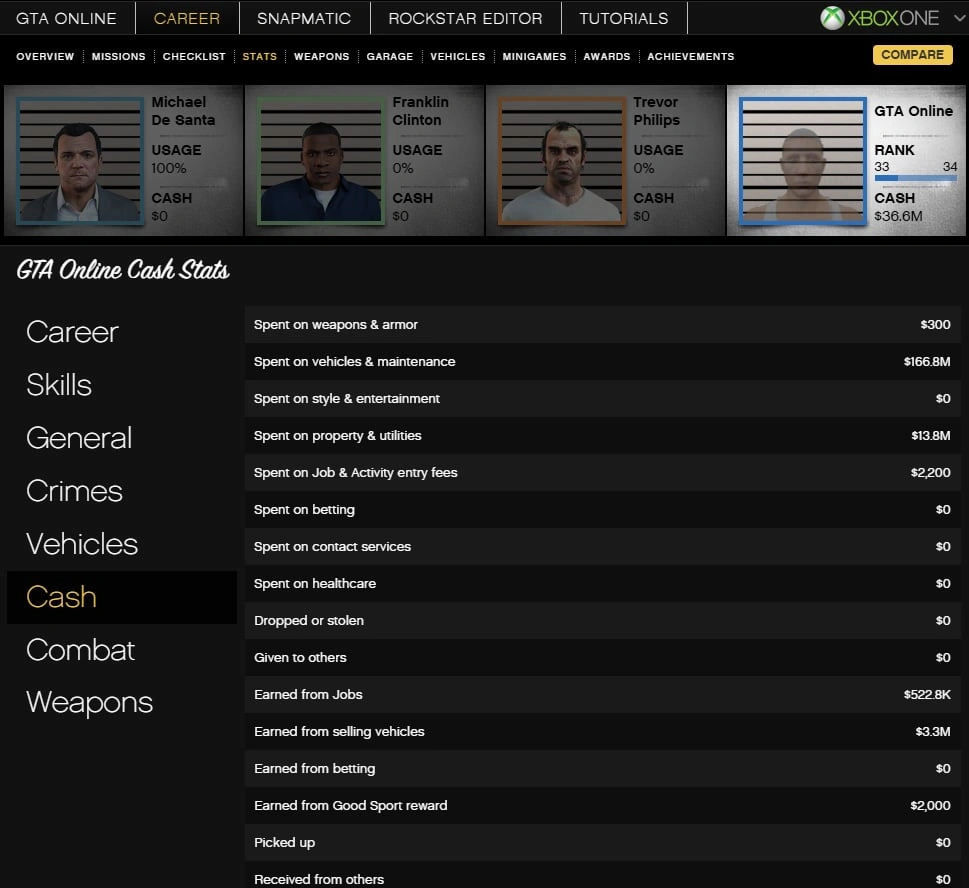The width and height of the screenshot is (969, 888).
Task: Click the 'Given to others' row
Action: click(x=603, y=658)
